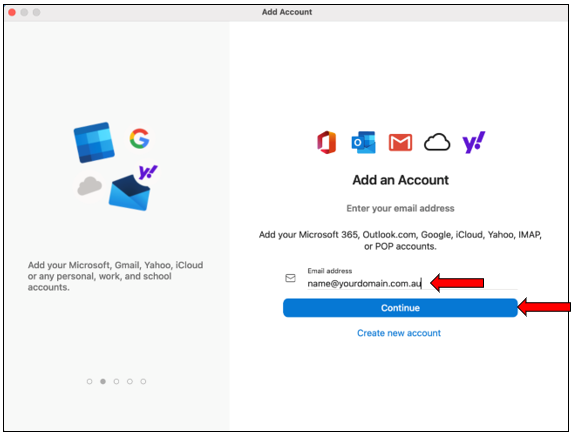Click the Microsoft Office 365 logo icon
Image resolution: width=575 pixels, height=438 pixels.
click(326, 142)
